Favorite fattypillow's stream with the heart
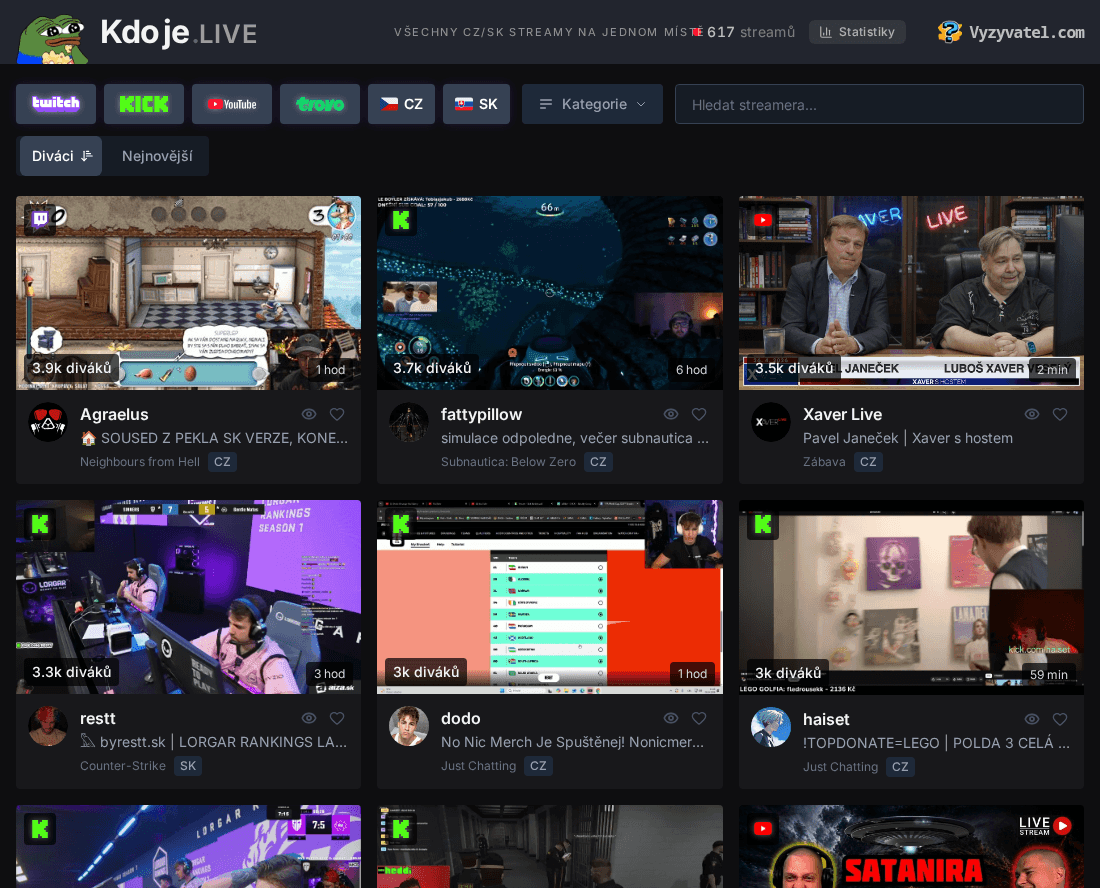This screenshot has height=888, width=1100. 698,413
